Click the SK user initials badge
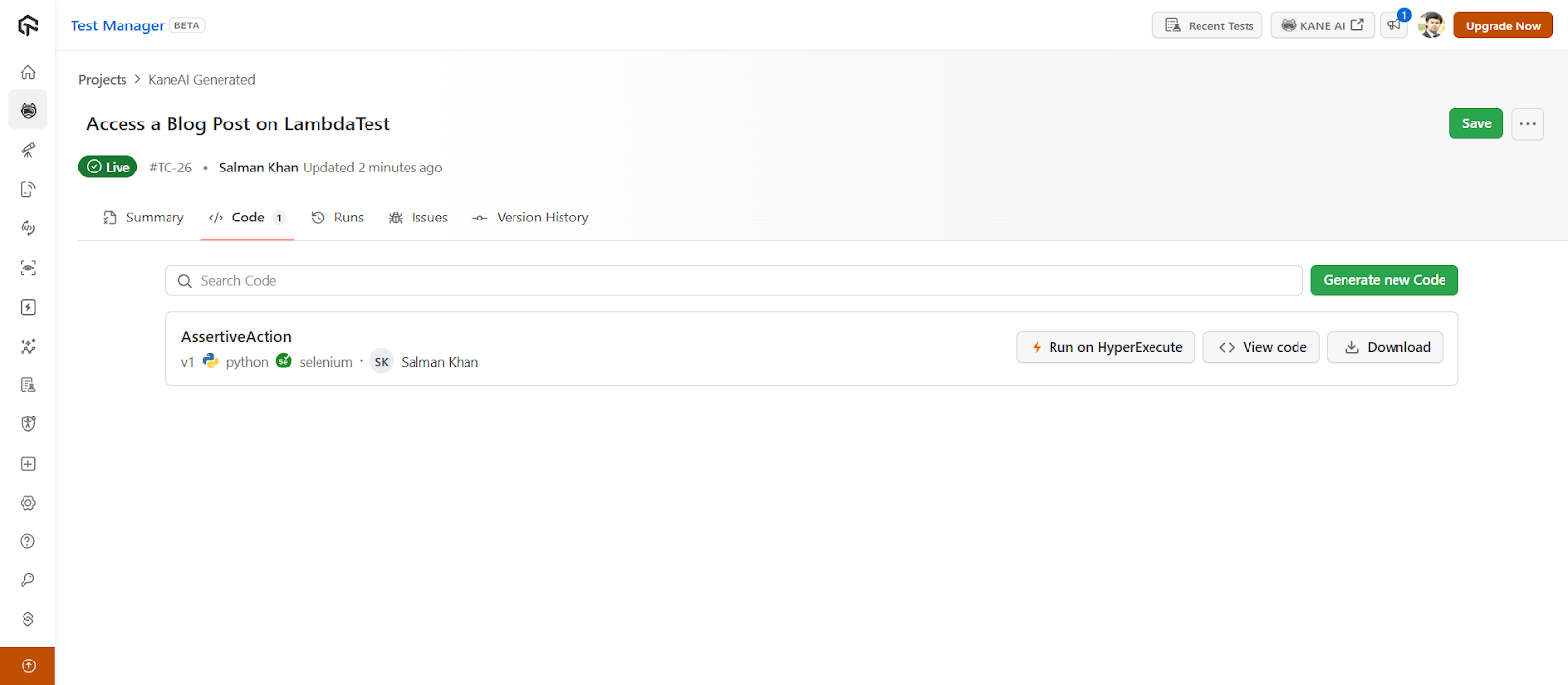The width and height of the screenshot is (1568, 685). pyautogui.click(x=382, y=362)
